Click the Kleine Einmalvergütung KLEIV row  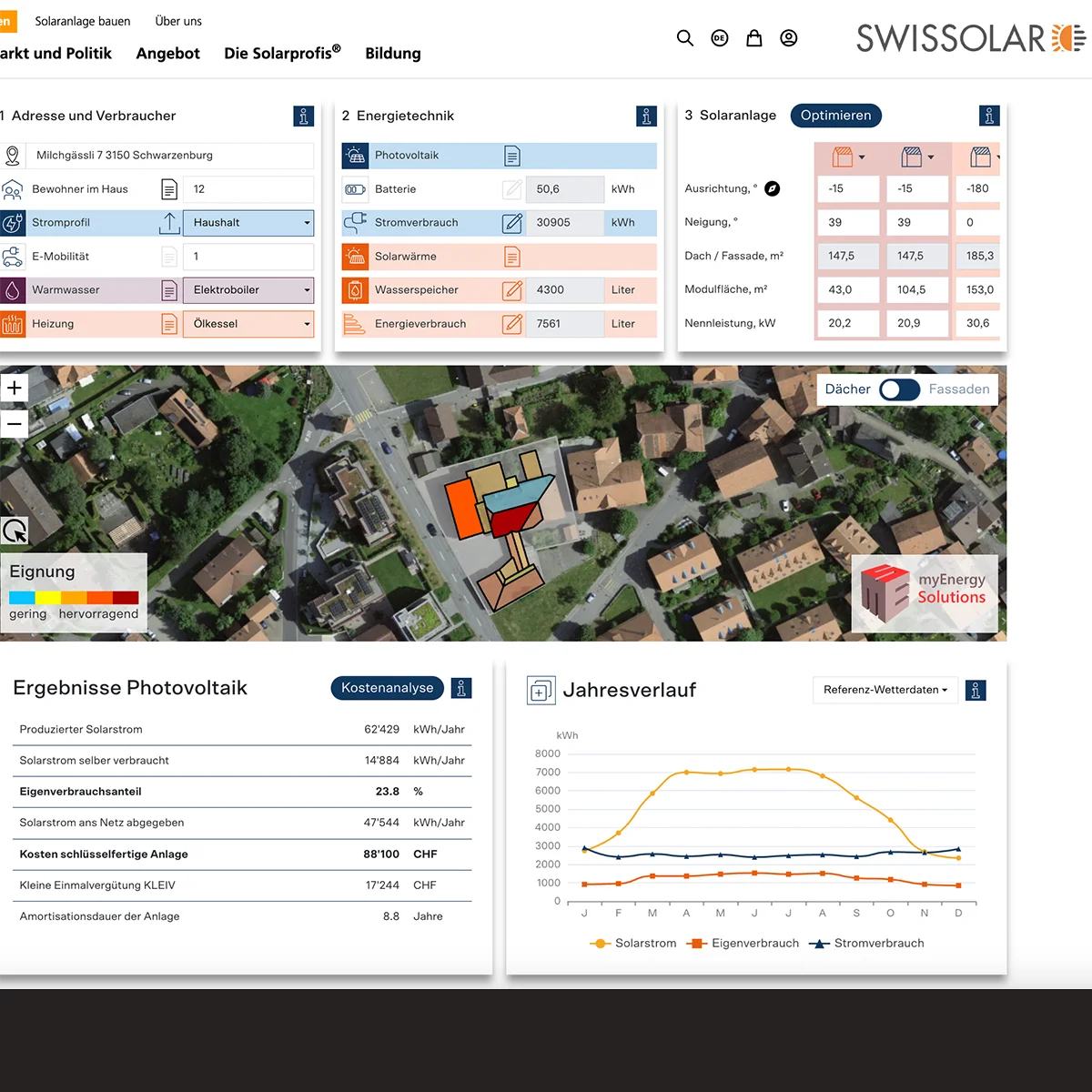tap(242, 885)
